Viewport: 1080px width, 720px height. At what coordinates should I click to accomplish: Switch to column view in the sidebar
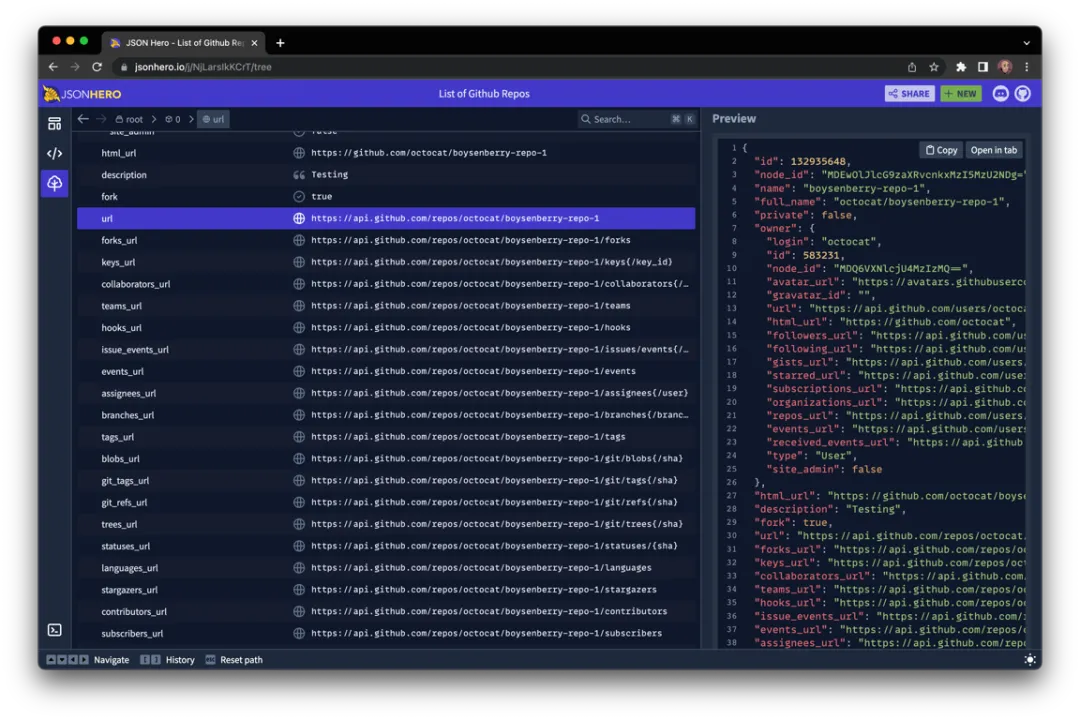point(54,122)
